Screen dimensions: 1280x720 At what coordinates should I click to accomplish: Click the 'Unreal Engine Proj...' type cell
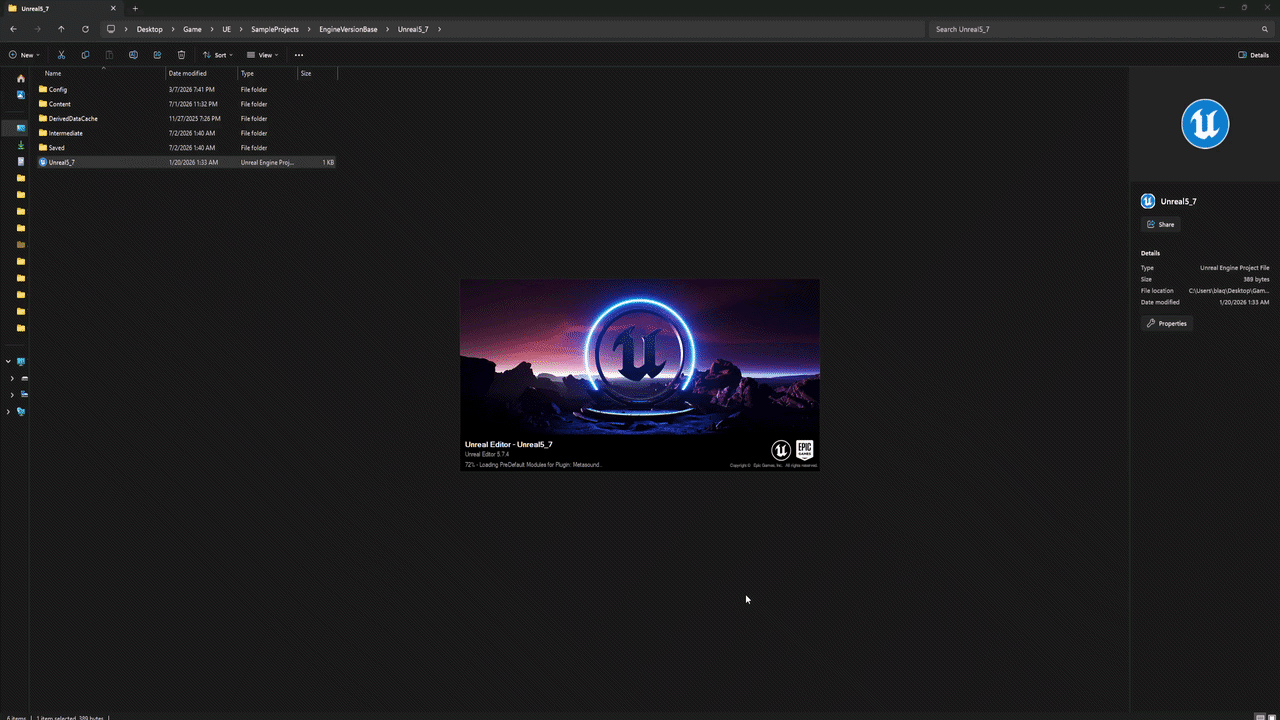(x=267, y=162)
